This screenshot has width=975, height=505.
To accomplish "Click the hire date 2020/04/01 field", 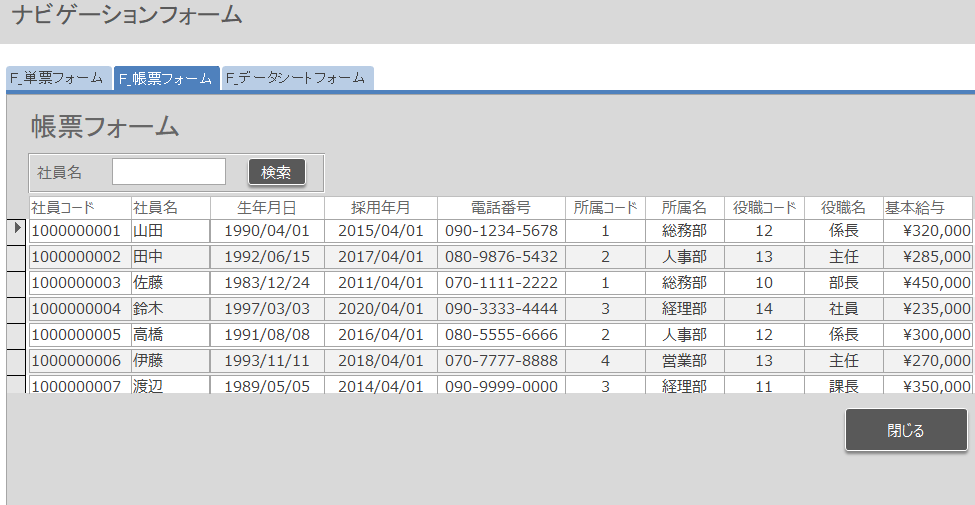I will (x=380, y=309).
